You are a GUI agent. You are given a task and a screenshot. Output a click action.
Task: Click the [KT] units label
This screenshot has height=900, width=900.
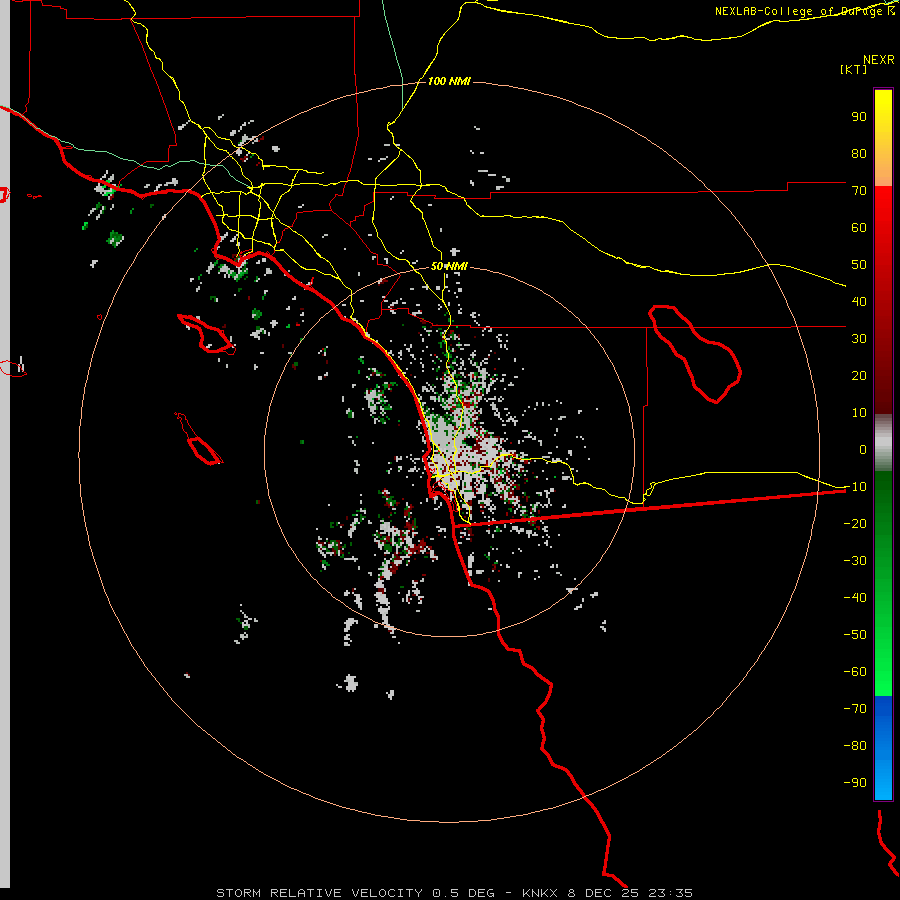tap(854, 69)
